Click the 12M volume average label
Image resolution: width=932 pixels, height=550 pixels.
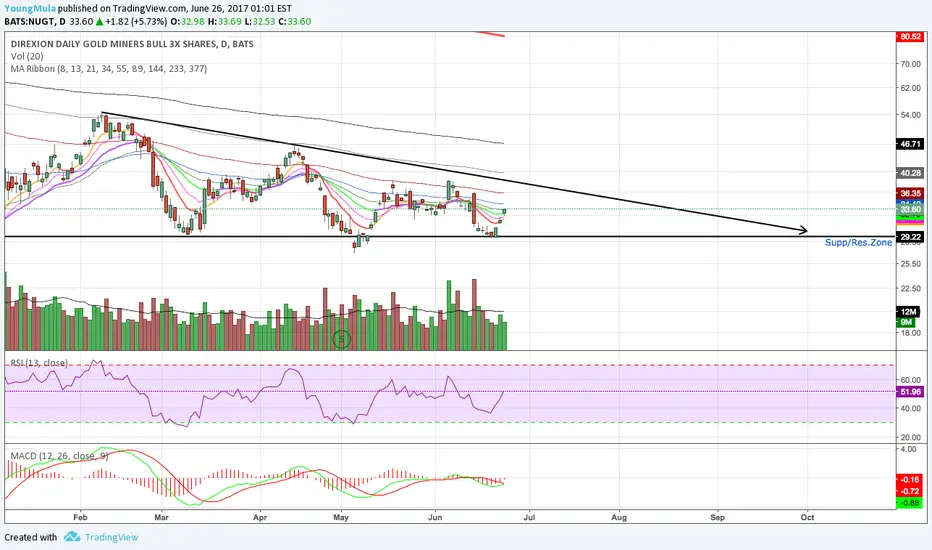coord(908,312)
